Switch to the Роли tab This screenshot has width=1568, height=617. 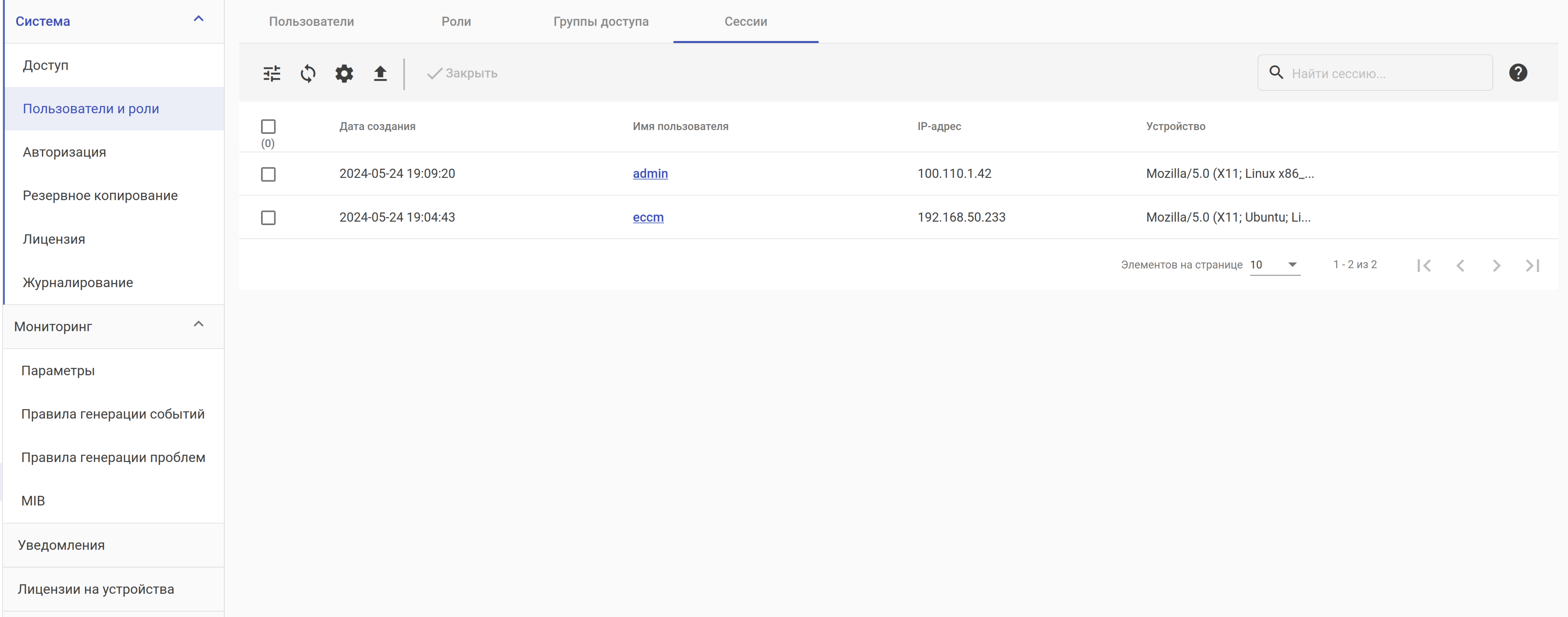point(456,21)
